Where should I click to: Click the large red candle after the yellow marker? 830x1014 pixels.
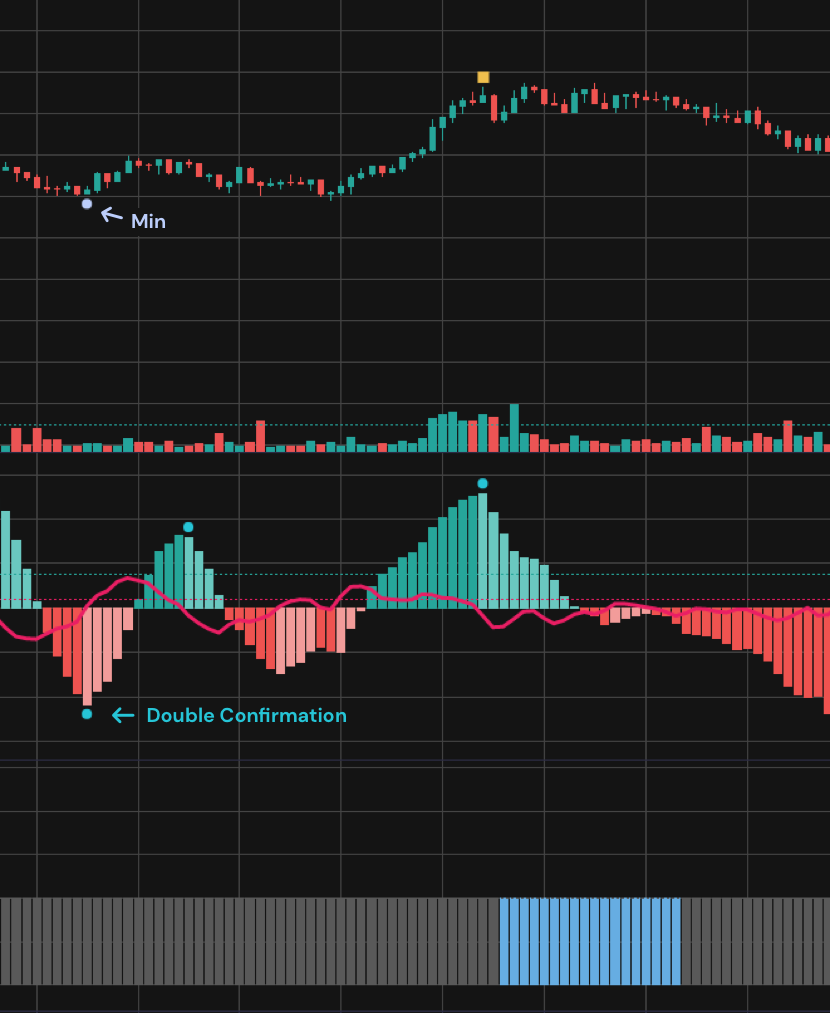[x=494, y=107]
